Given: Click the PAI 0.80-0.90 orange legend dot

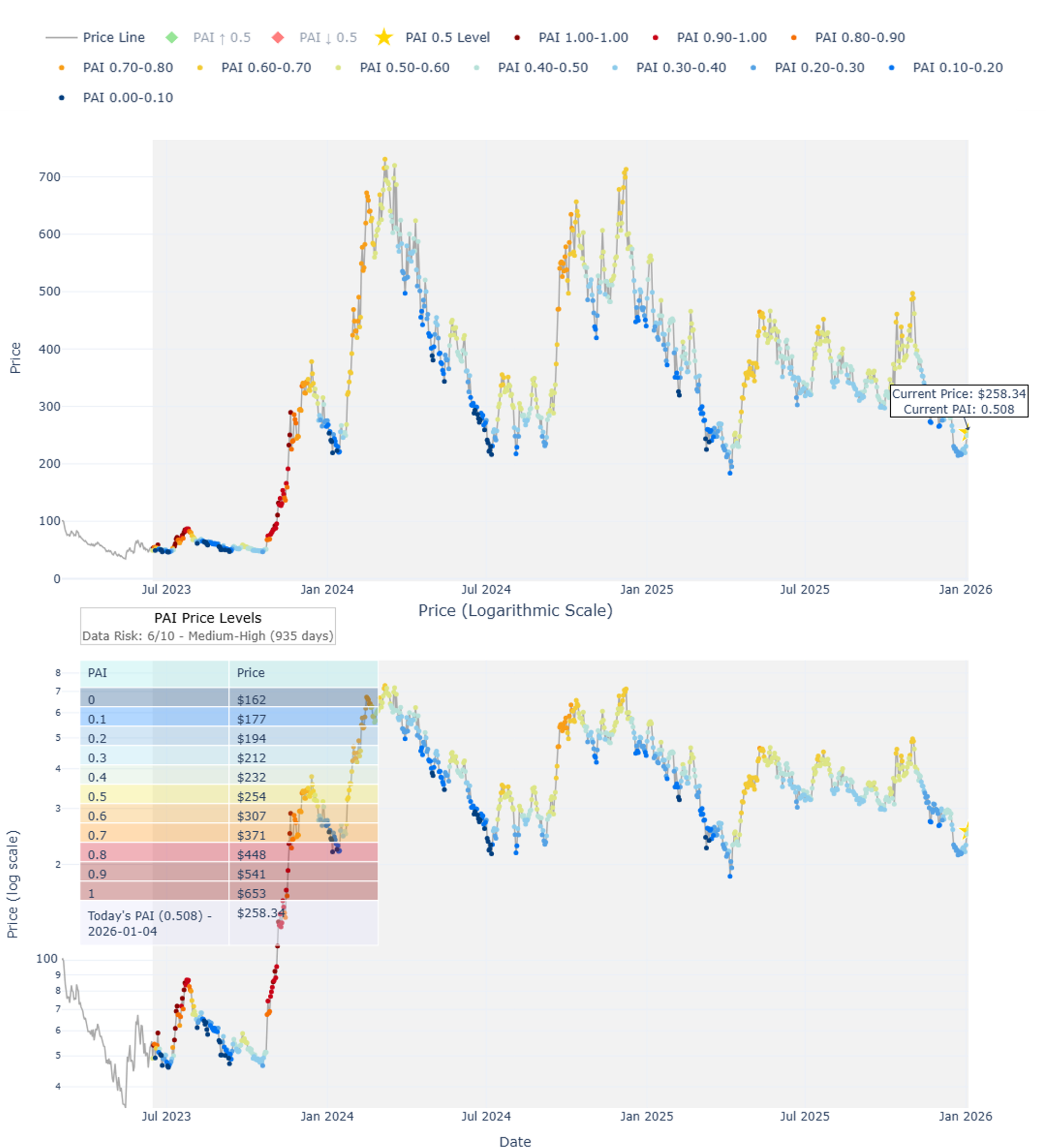Looking at the screenshot, I should point(794,38).
